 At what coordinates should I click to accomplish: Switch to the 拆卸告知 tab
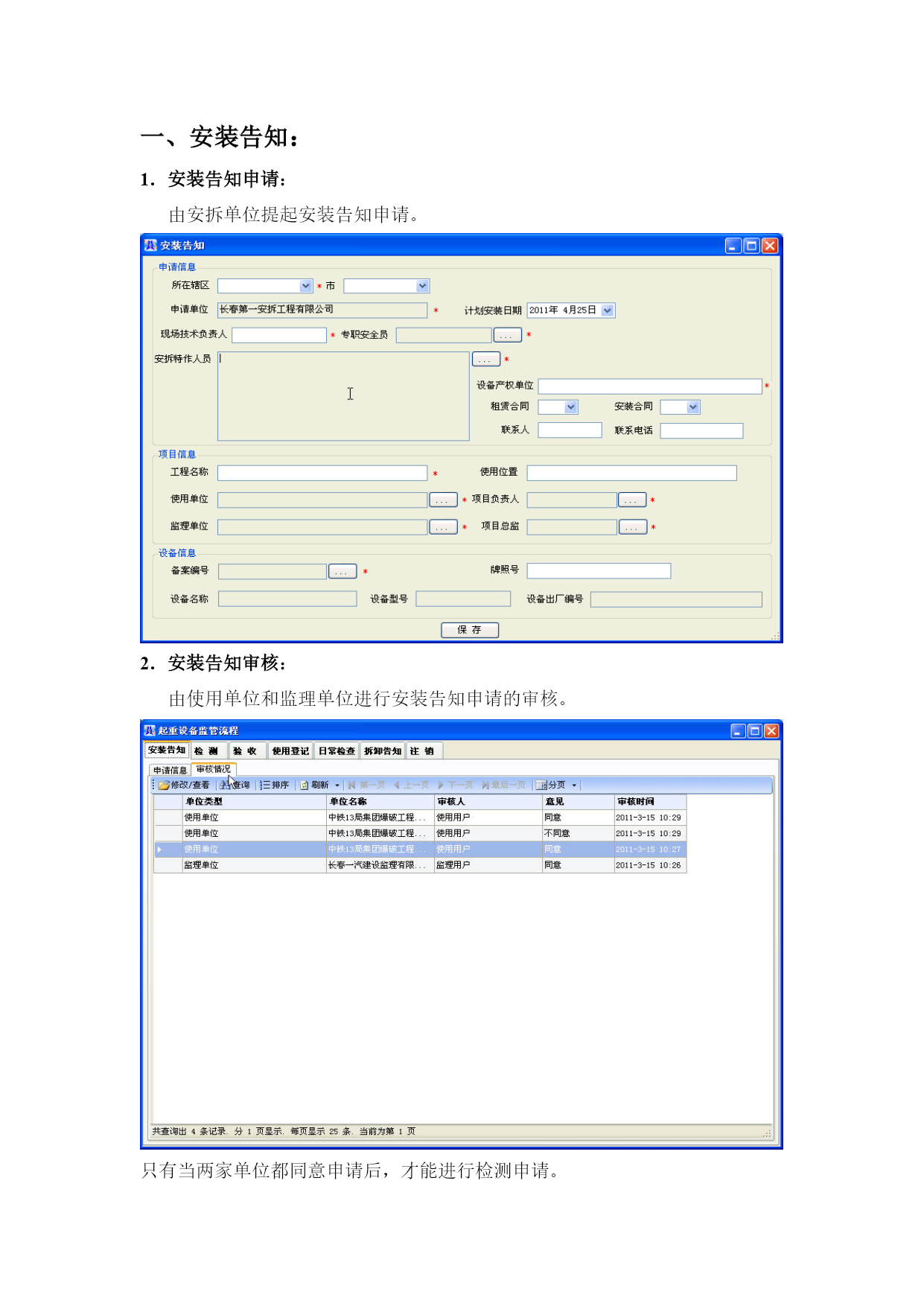point(383,751)
